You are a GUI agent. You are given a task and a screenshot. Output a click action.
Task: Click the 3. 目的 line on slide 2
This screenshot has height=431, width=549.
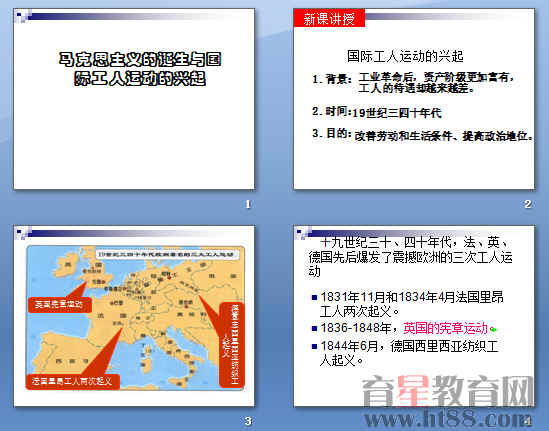pos(423,135)
